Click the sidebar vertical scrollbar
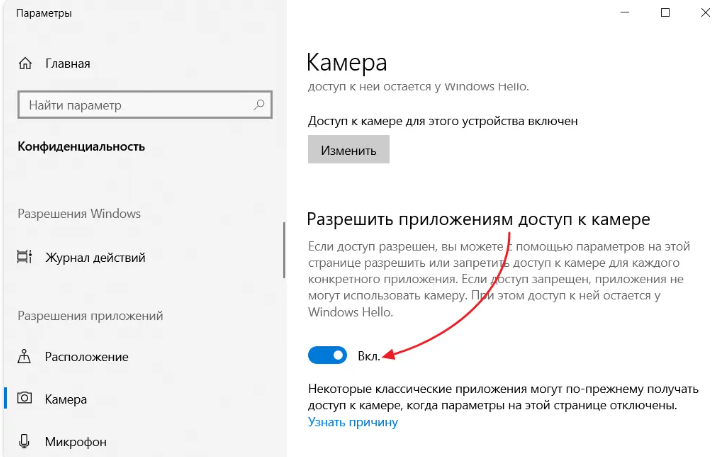The width and height of the screenshot is (718, 457). click(x=283, y=250)
